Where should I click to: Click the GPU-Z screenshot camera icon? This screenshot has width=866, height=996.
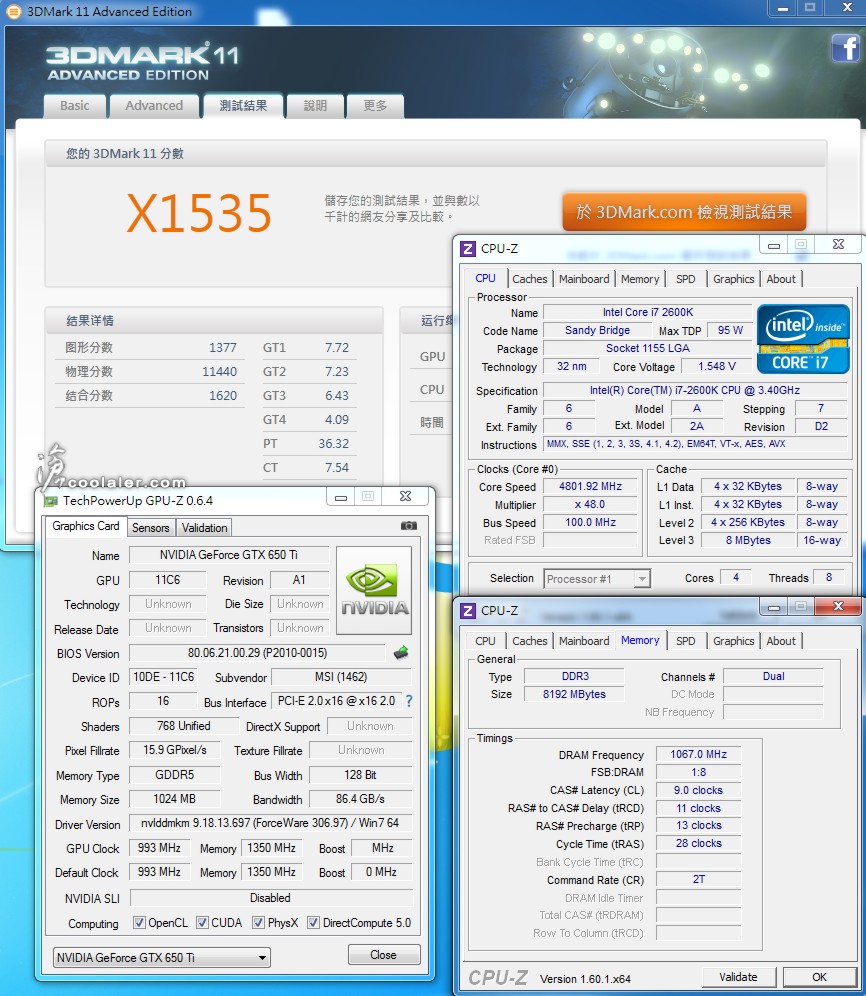point(409,526)
